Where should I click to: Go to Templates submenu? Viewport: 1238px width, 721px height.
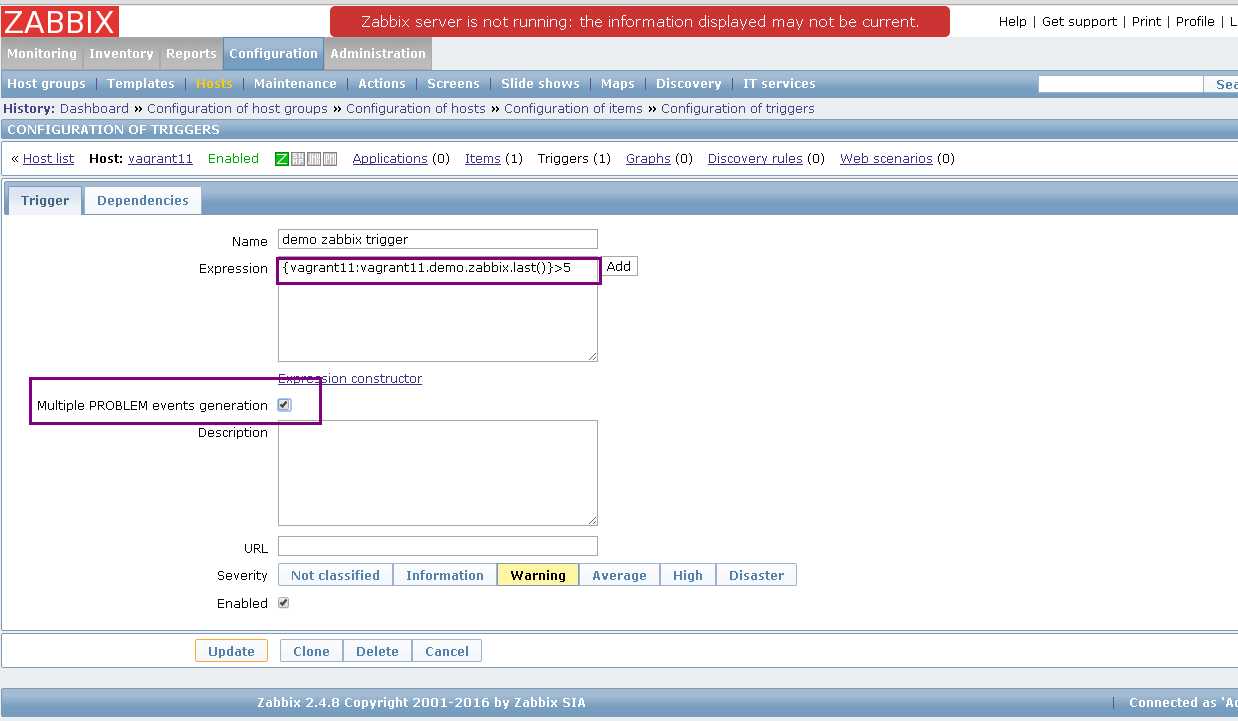141,84
